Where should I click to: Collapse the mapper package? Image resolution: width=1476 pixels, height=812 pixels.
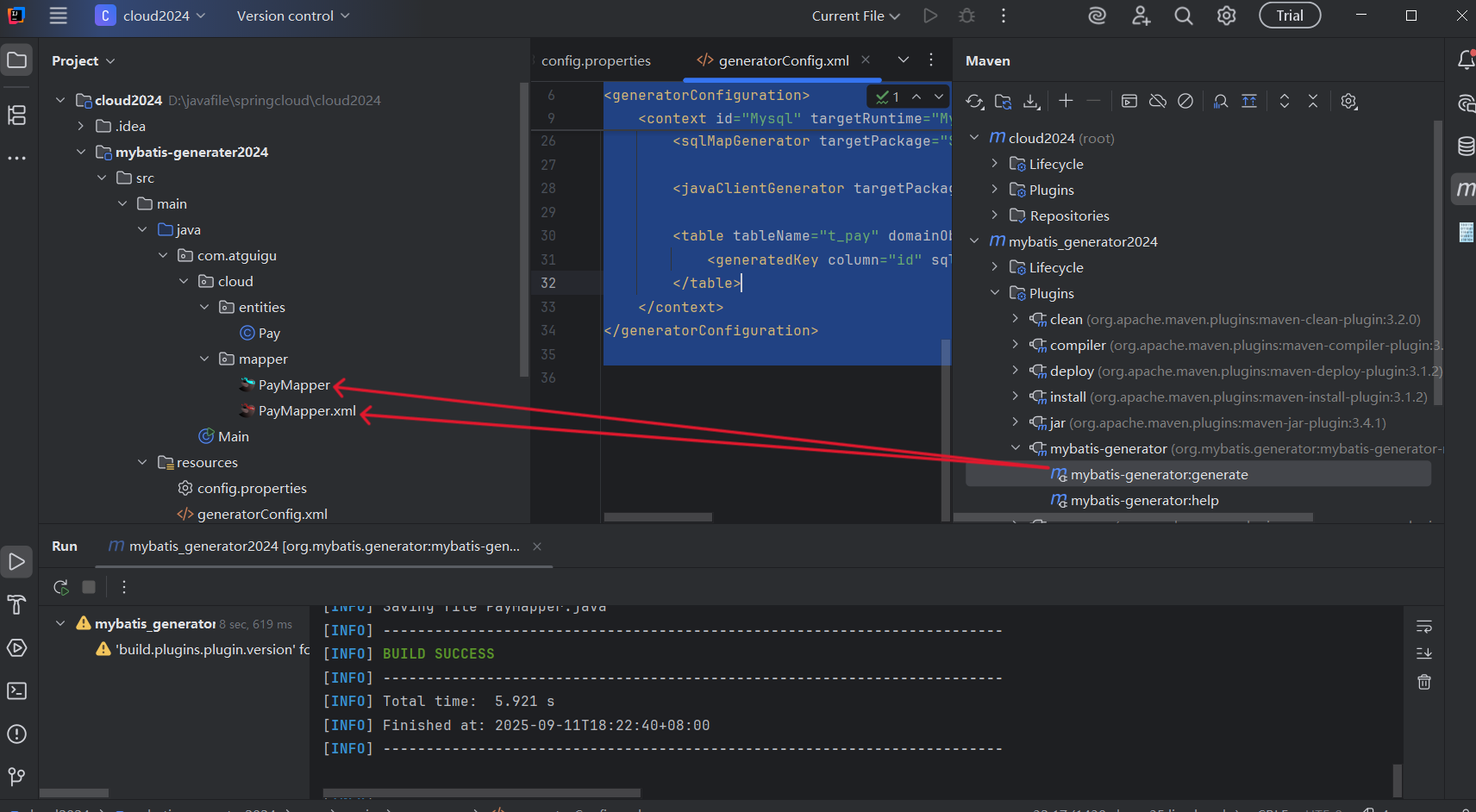coord(204,359)
